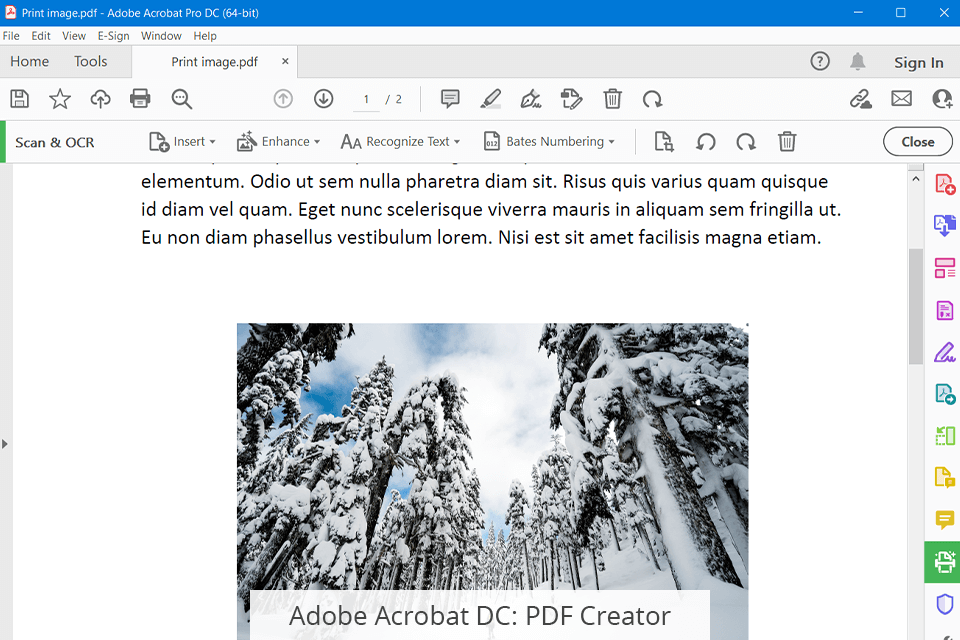
Task: Click Sign In
Action: [918, 62]
